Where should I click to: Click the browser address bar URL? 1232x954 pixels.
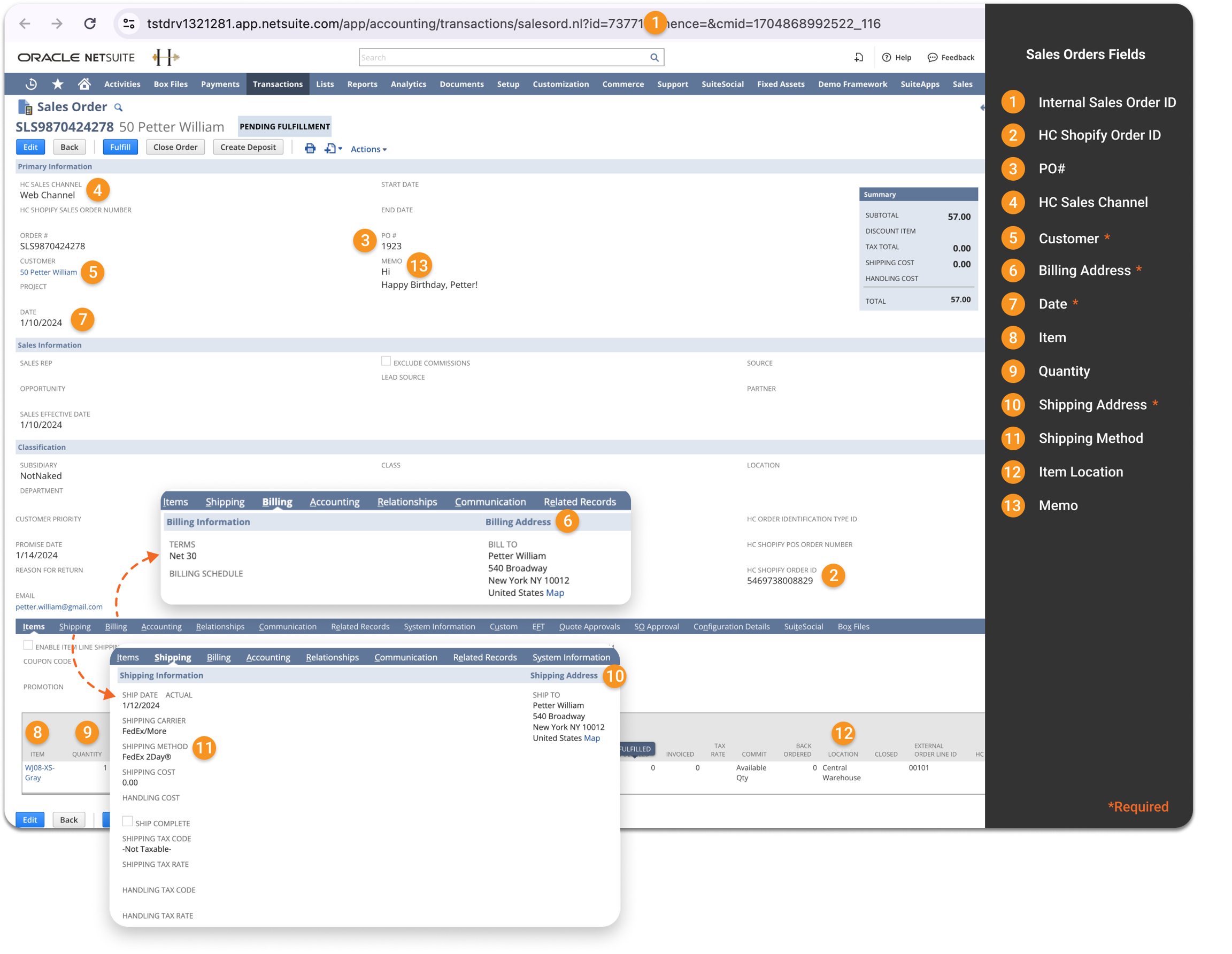click(x=513, y=24)
